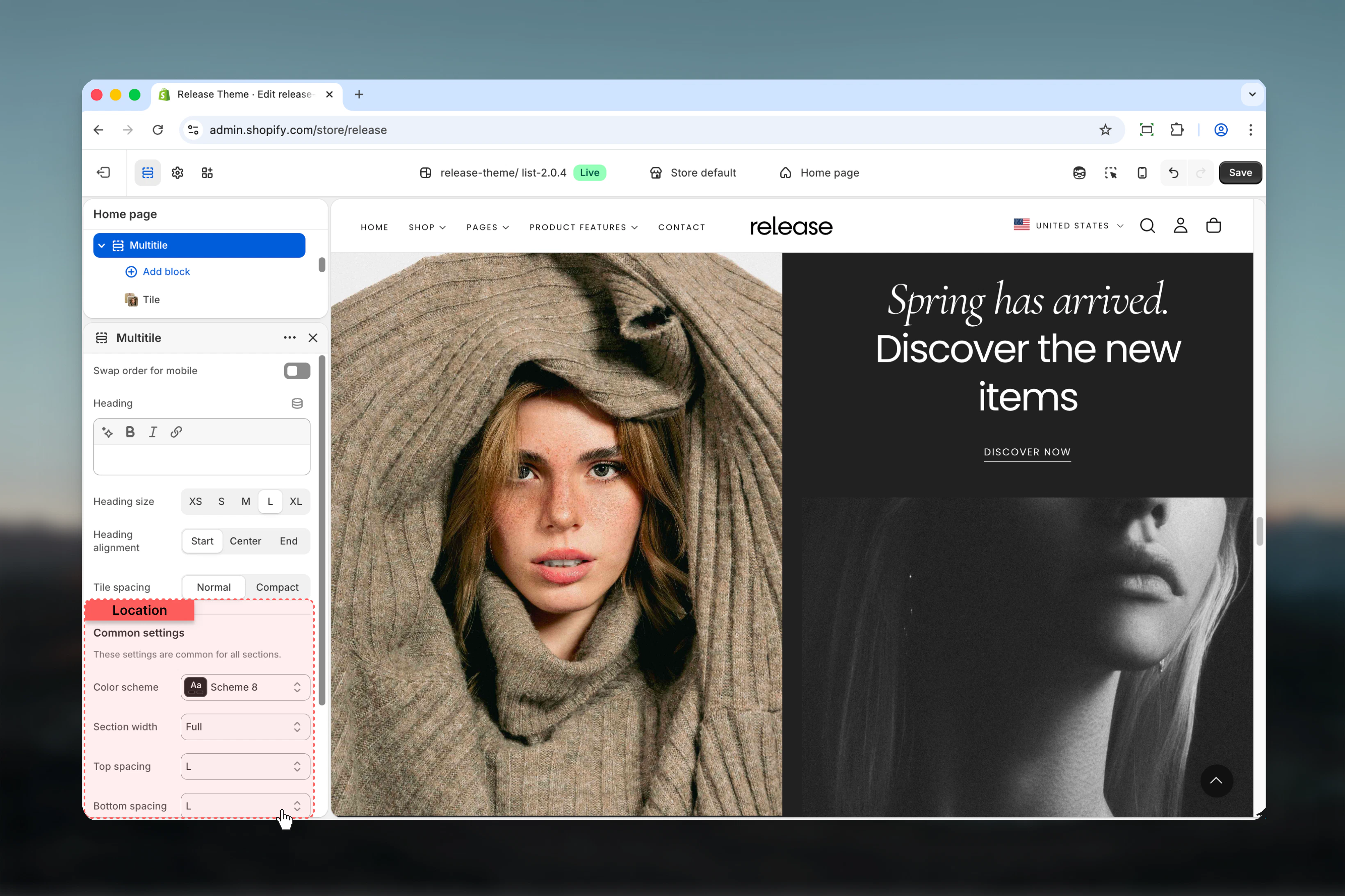Click the Add block link
Image resolution: width=1345 pixels, height=896 pixels.
[x=158, y=271]
